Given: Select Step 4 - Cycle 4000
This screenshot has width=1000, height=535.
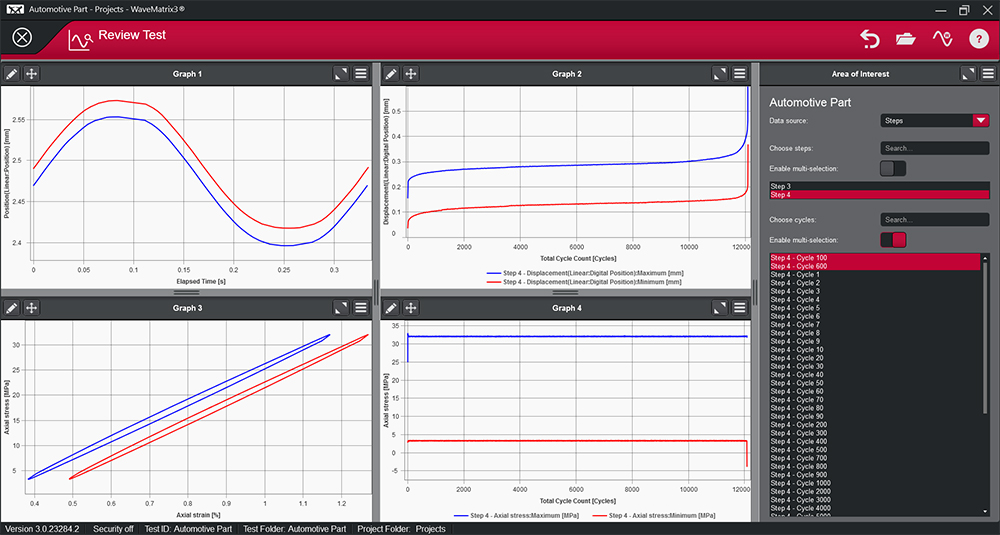Looking at the screenshot, I should pos(874,508).
